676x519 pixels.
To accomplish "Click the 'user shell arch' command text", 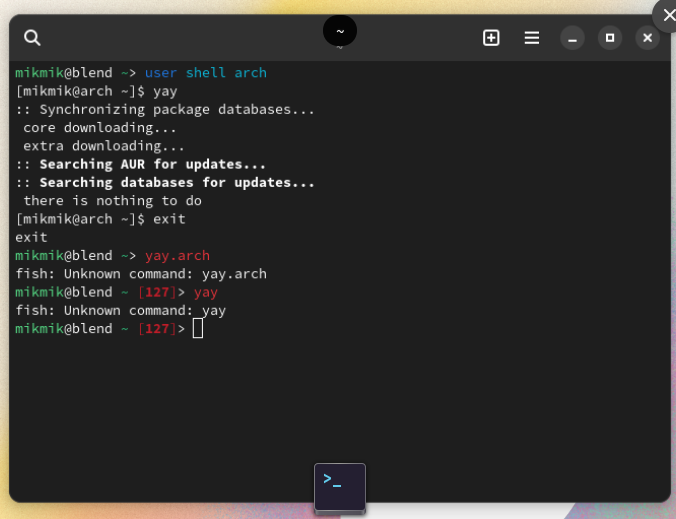I will 206,73.
